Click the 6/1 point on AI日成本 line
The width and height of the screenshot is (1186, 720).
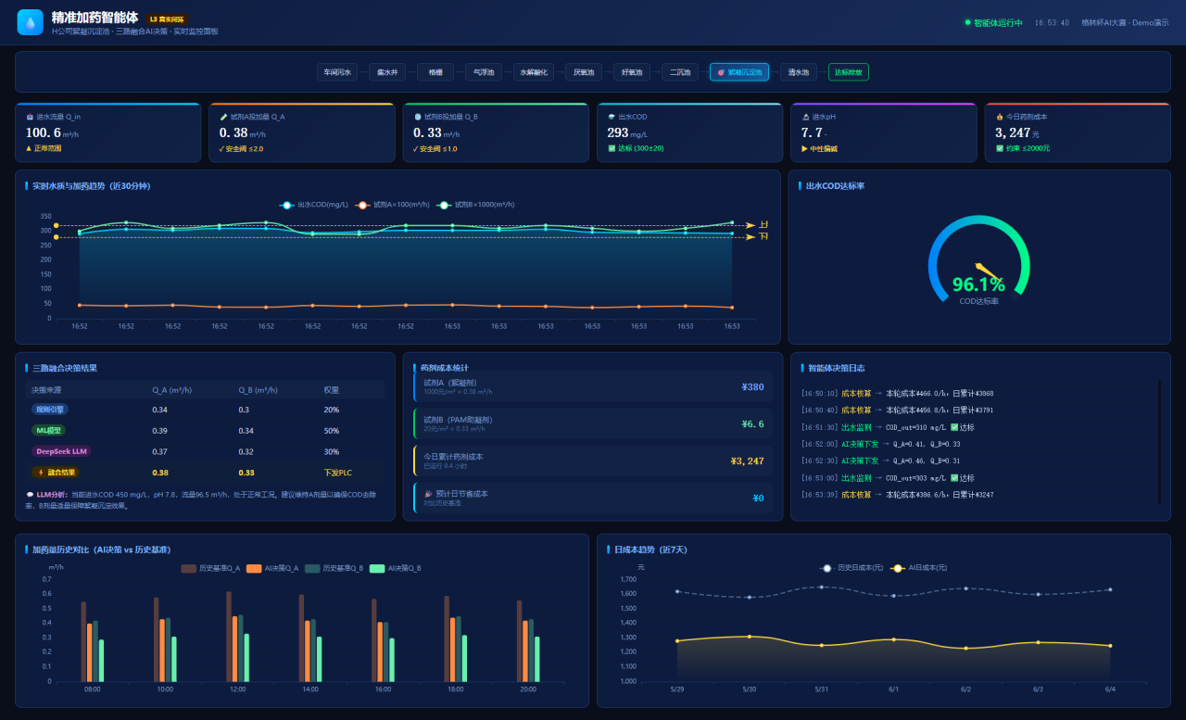pos(894,640)
